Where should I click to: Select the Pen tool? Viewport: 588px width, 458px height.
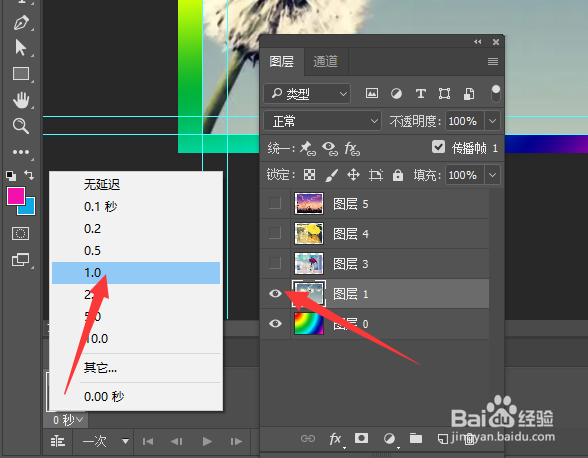pos(21,23)
